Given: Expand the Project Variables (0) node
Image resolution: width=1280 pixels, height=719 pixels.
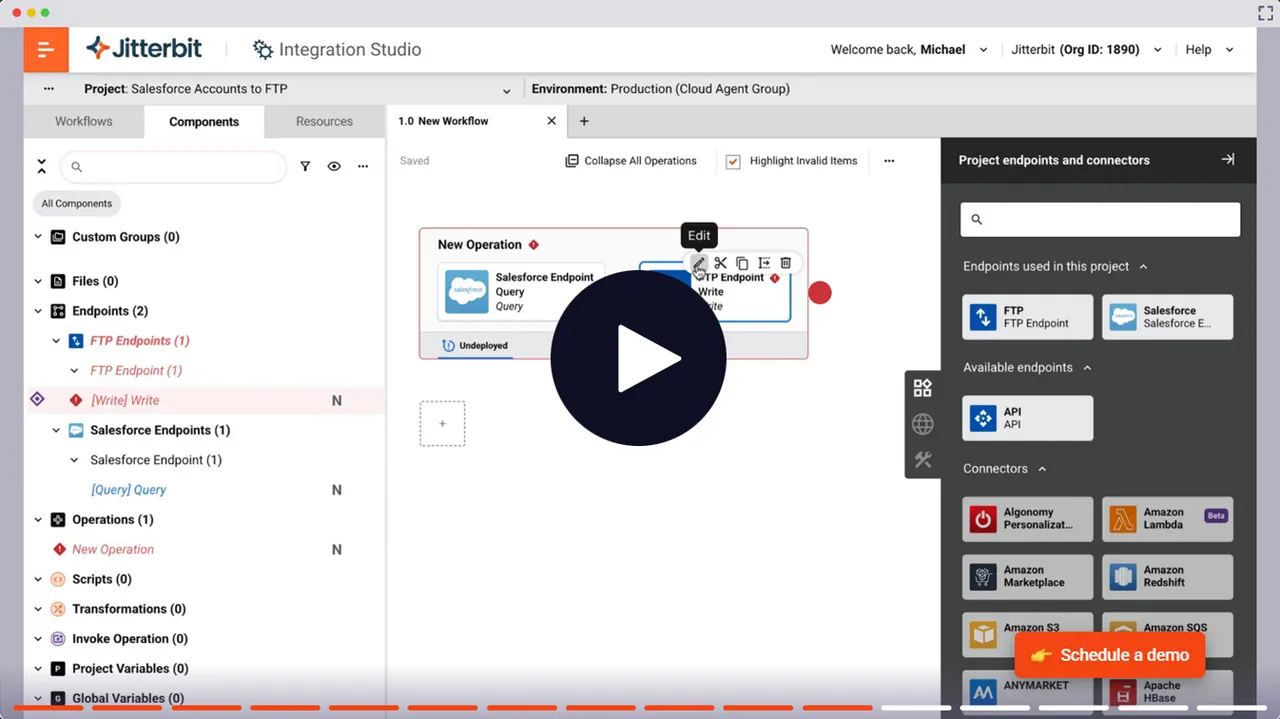Looking at the screenshot, I should [x=38, y=669].
